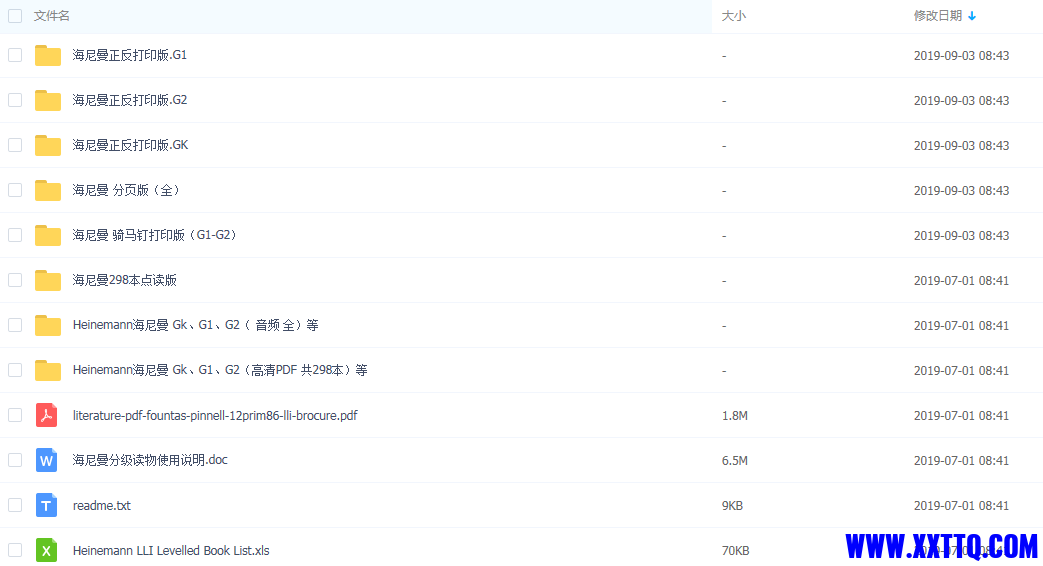Sort by 修改日期 column header
This screenshot has width=1043, height=566.
pyautogui.click(x=938, y=16)
